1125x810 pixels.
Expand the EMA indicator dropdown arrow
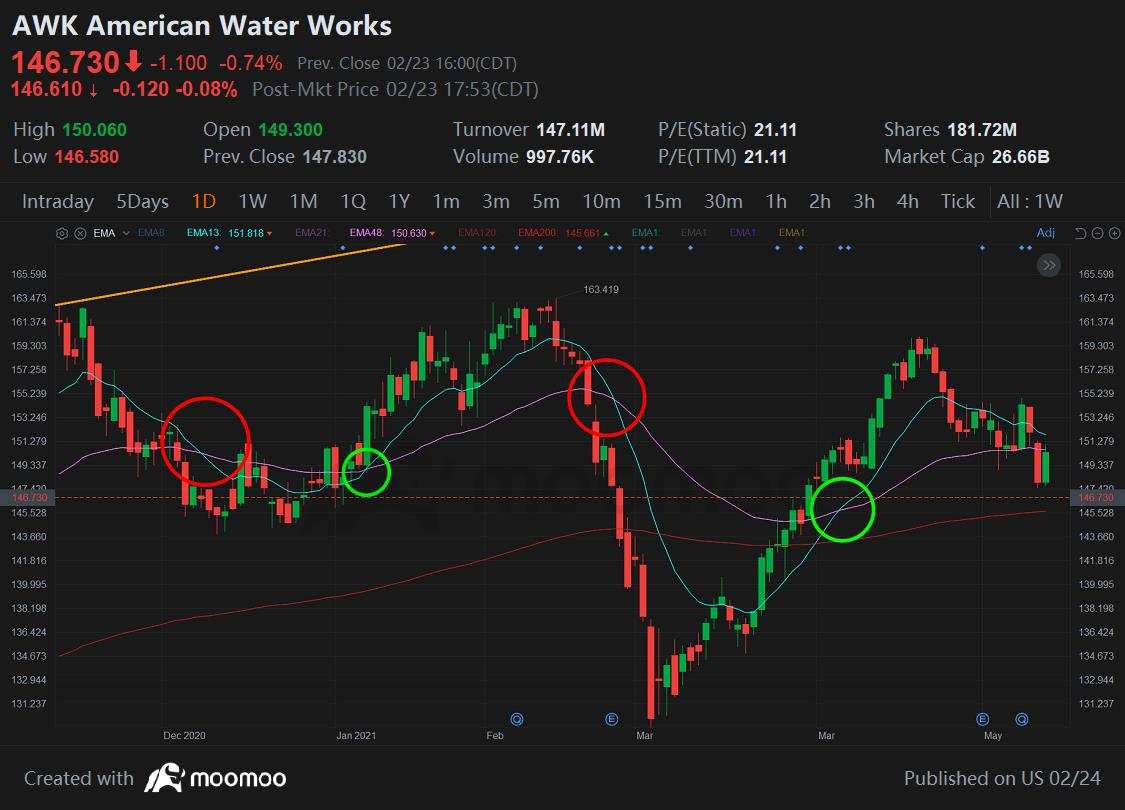point(126,233)
